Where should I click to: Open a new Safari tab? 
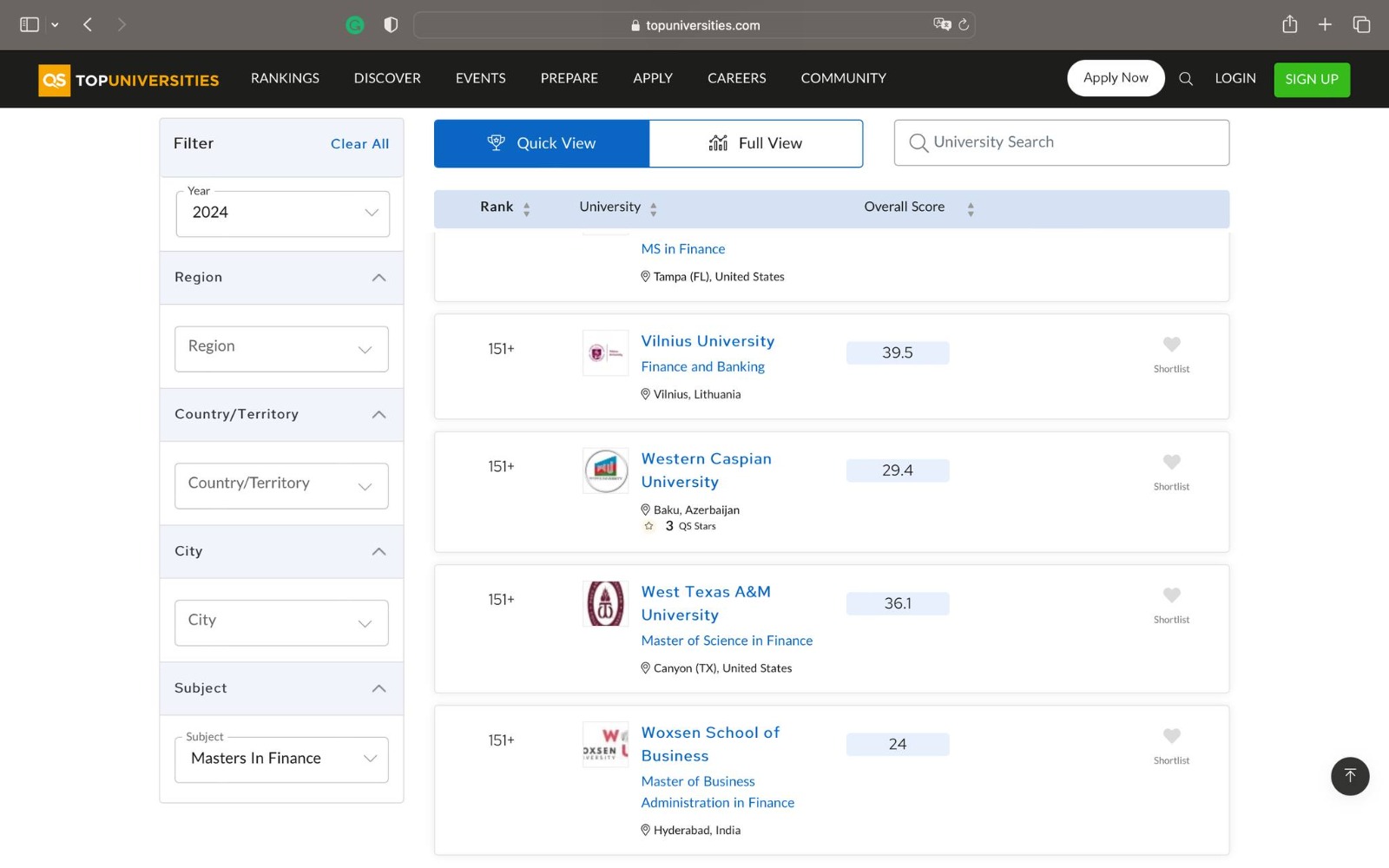(1325, 24)
